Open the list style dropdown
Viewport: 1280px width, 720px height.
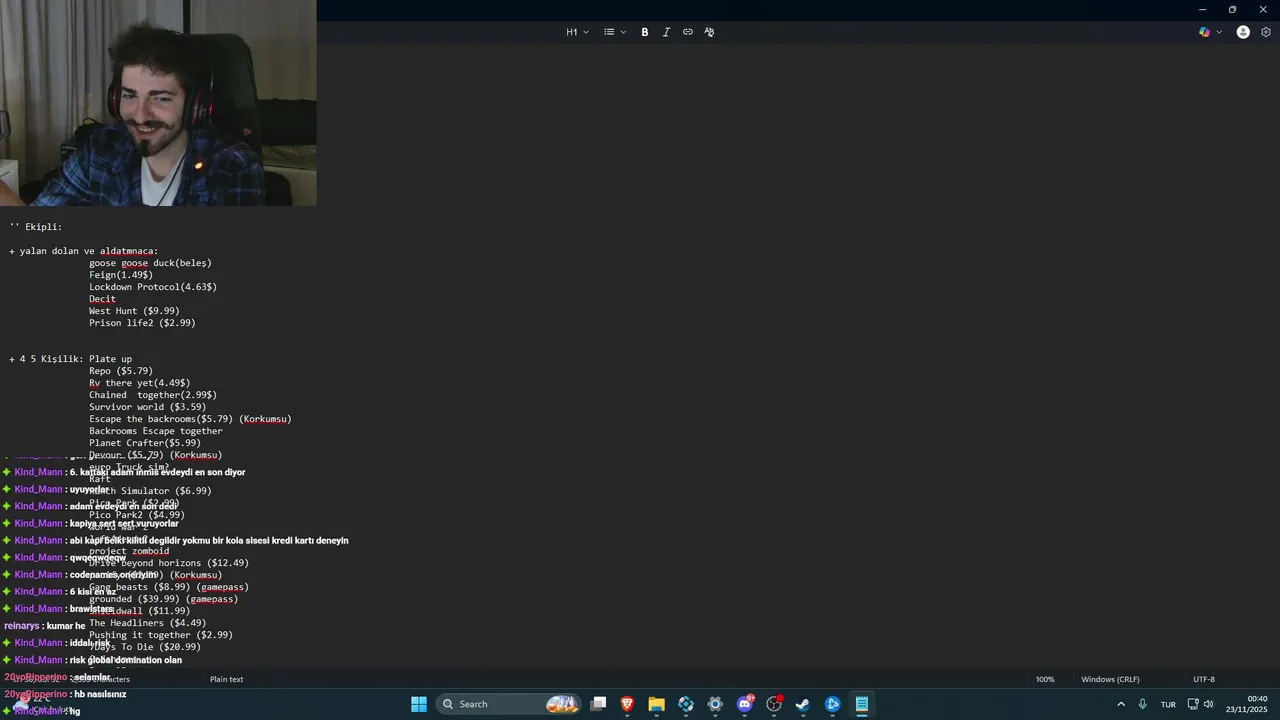(x=614, y=32)
